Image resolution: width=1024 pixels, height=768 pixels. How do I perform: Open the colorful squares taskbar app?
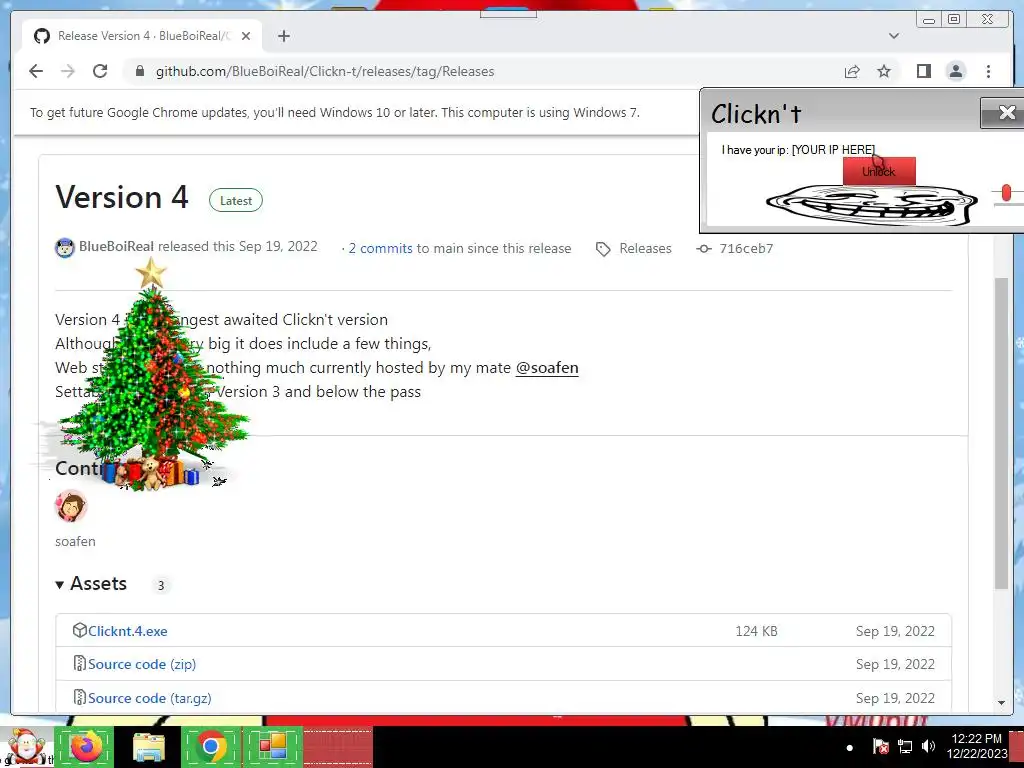tap(272, 746)
